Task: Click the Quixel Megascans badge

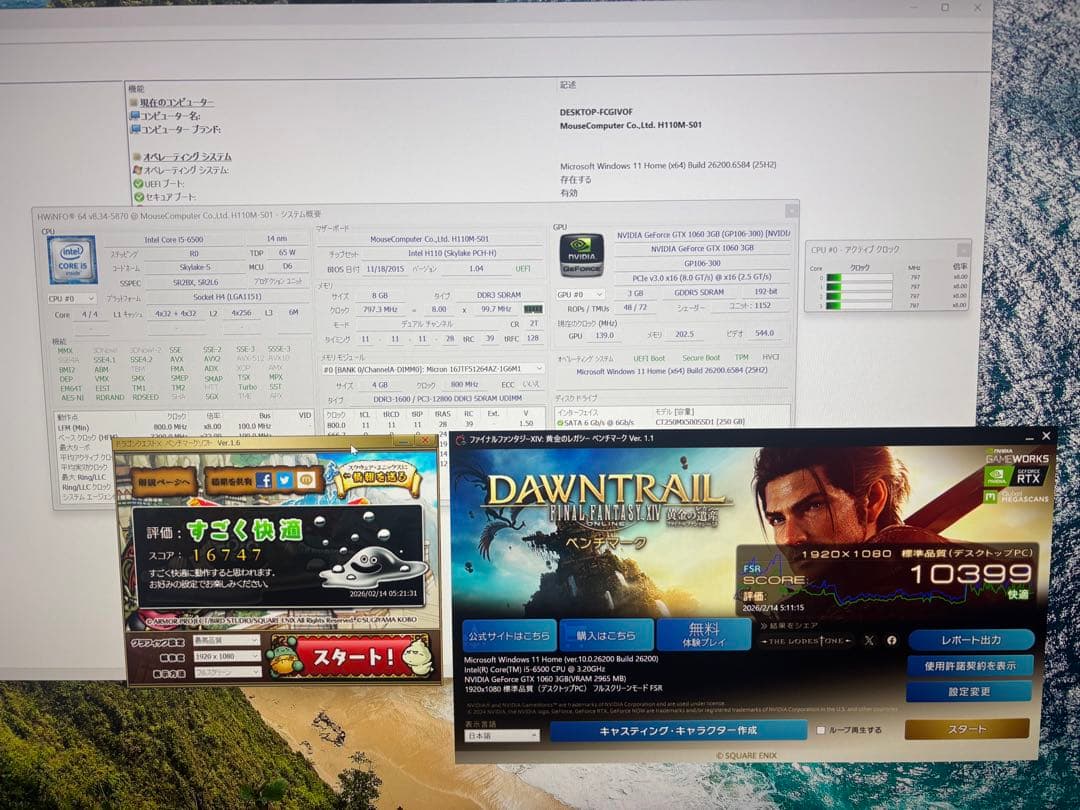Action: [x=1015, y=496]
